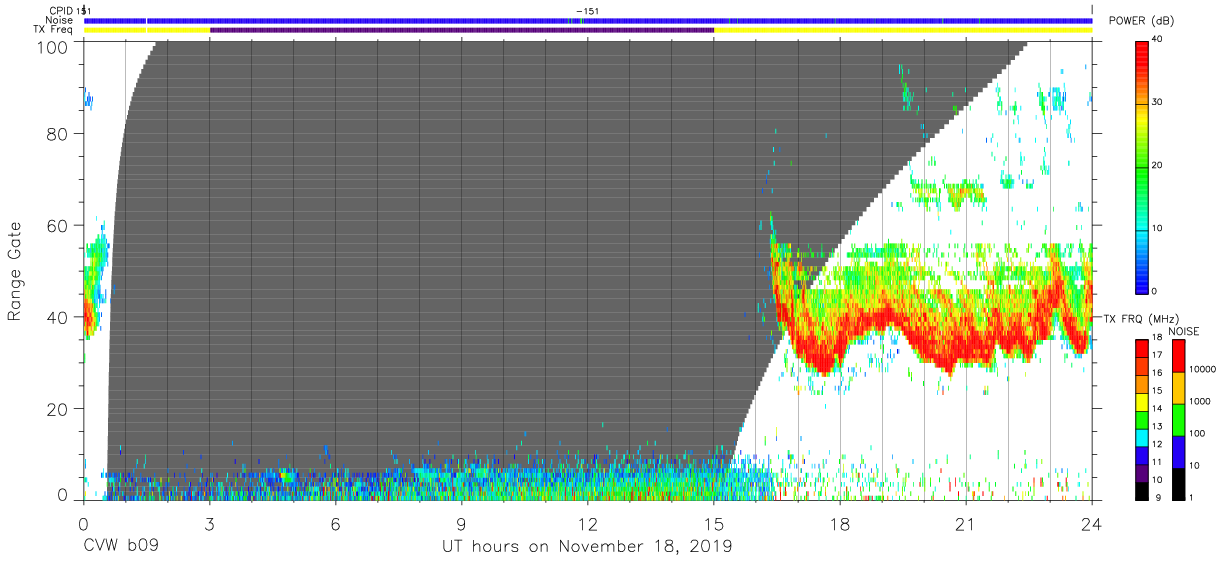Viewport: 1228px width, 567px height.
Task: Click the 13 label on TX FRQ legend
Action: point(1157,426)
